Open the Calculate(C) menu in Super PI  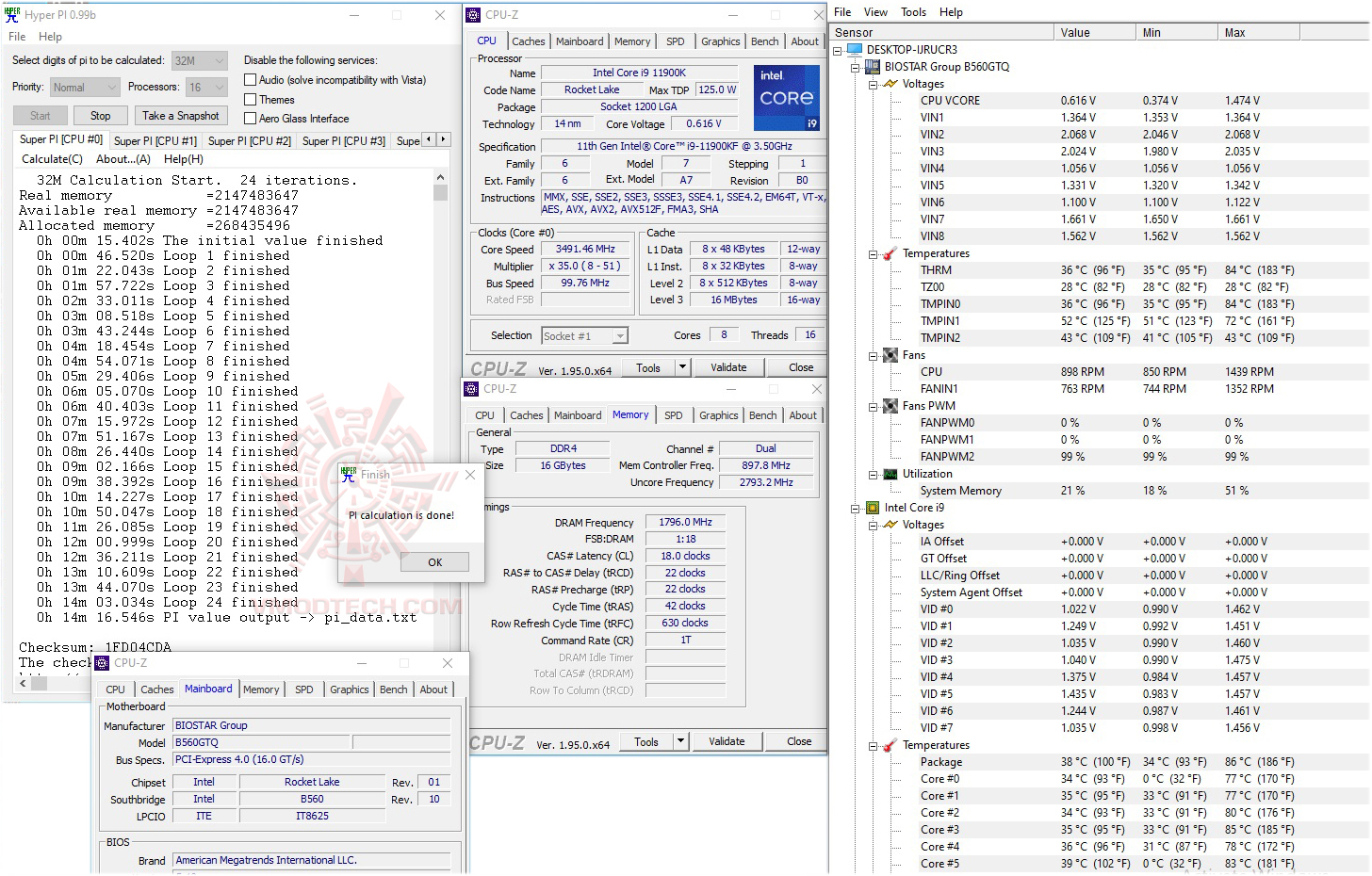tap(52, 159)
